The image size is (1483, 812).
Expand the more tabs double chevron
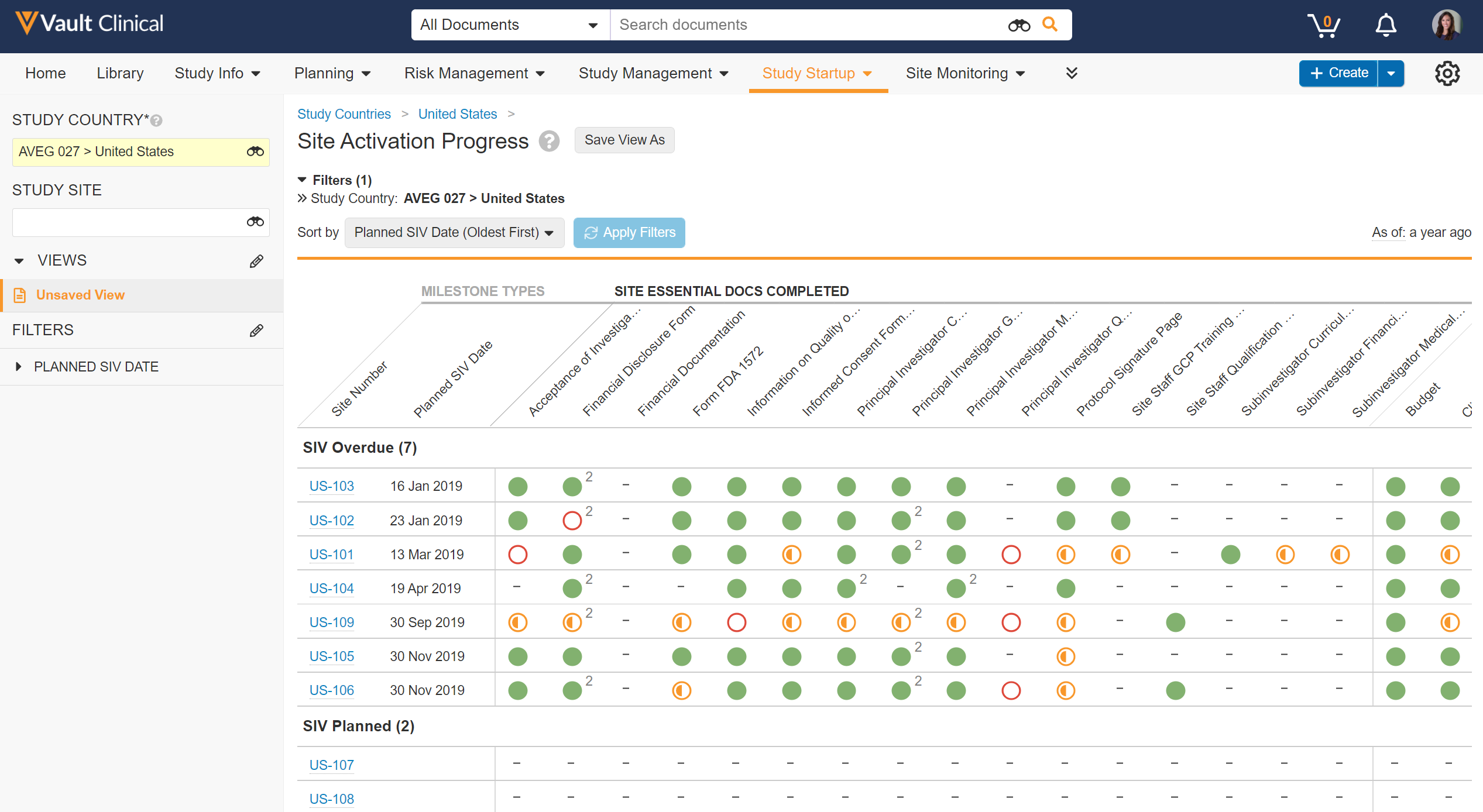1072,73
